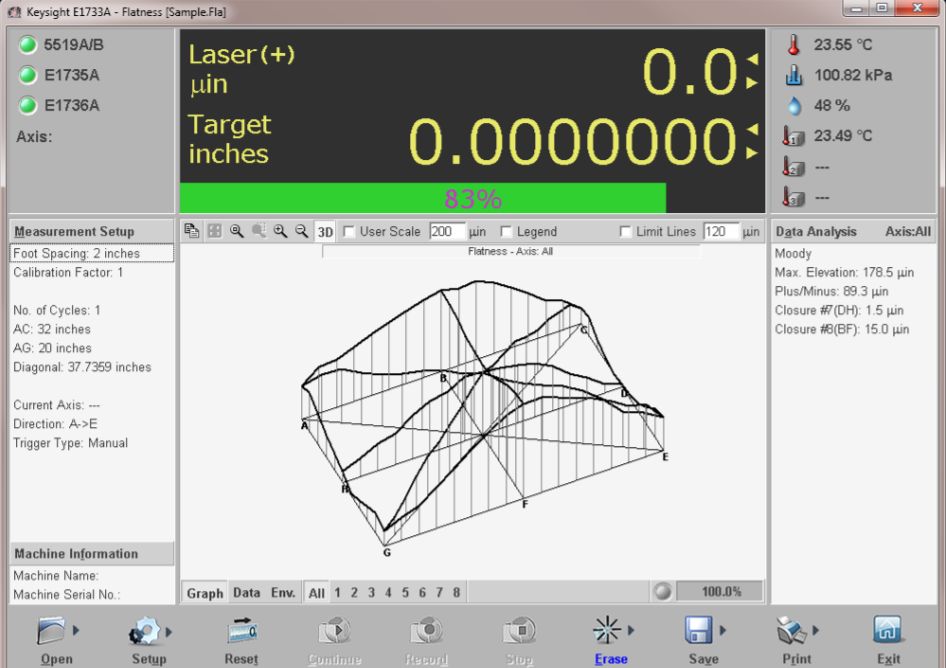Click the zoom in magnifier icon

pyautogui.click(x=281, y=231)
